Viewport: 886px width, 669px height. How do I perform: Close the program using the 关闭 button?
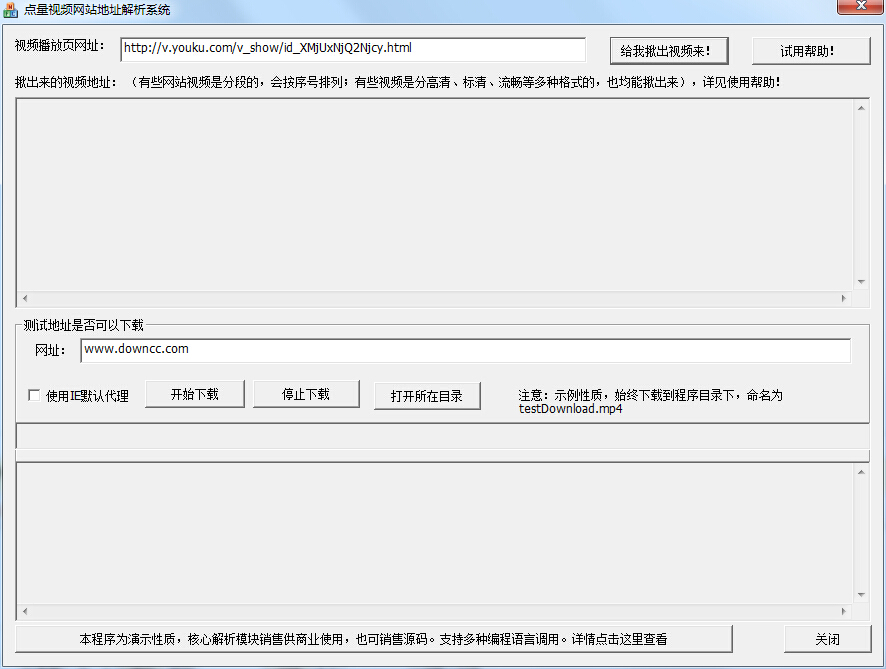(x=827, y=639)
